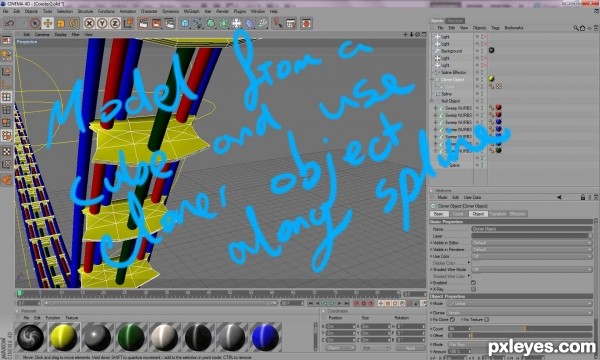Activate the Move tool
Viewport: 600px width, 360px height.
(x=48, y=24)
